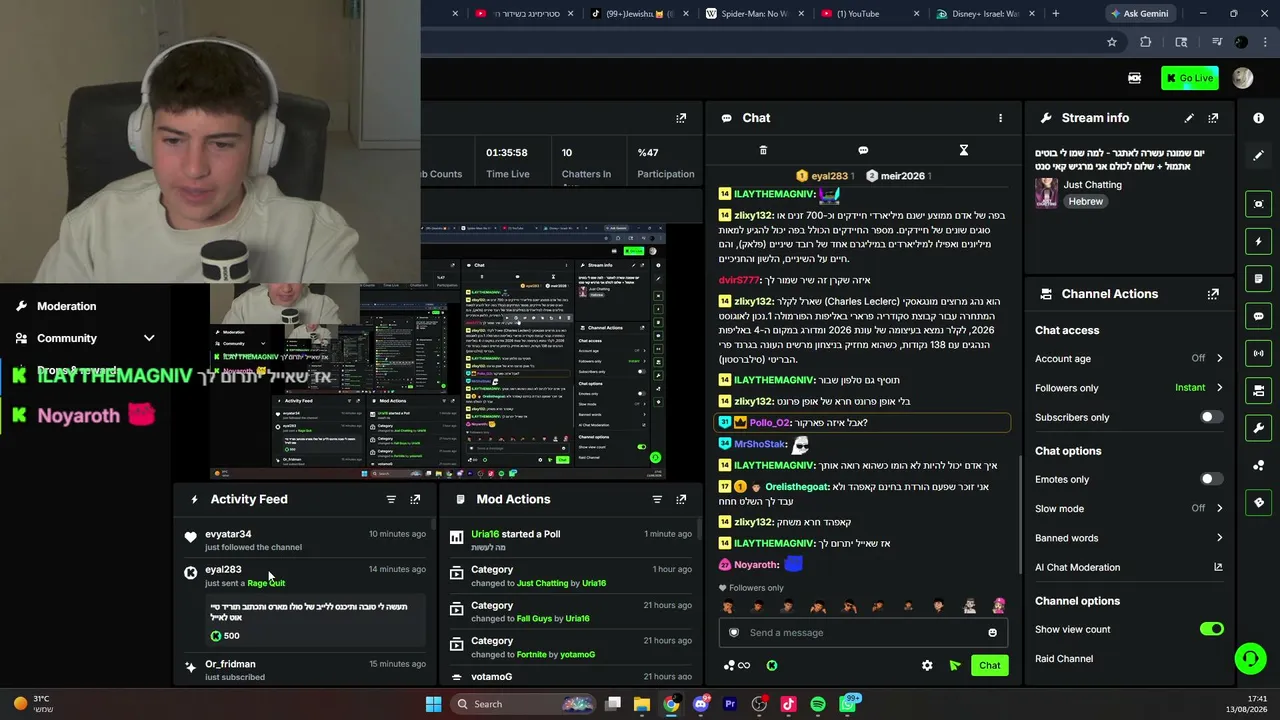1280x720 pixels.
Task: Open the info icon in right sidebar
Action: coord(1258,118)
